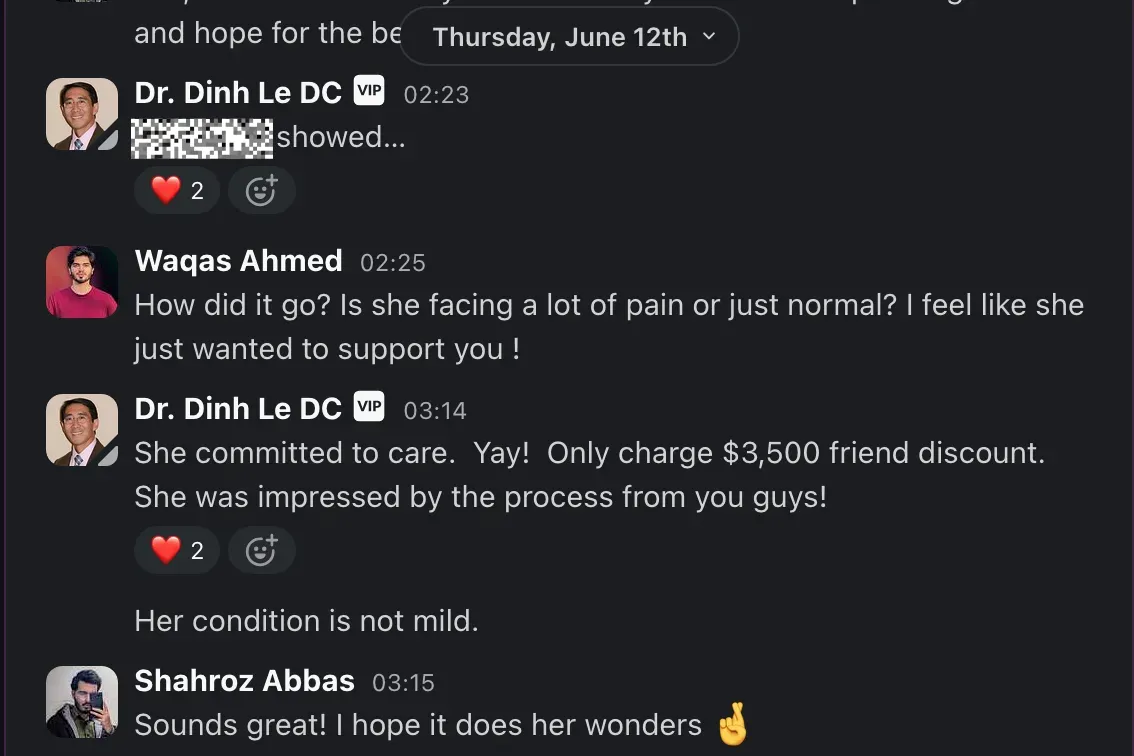Open Shahroz Abbas's profile avatar

(82, 702)
